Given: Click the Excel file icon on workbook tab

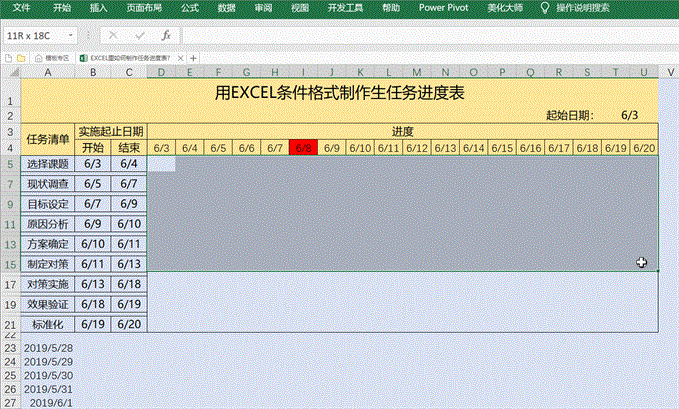Looking at the screenshot, I should (x=83, y=59).
